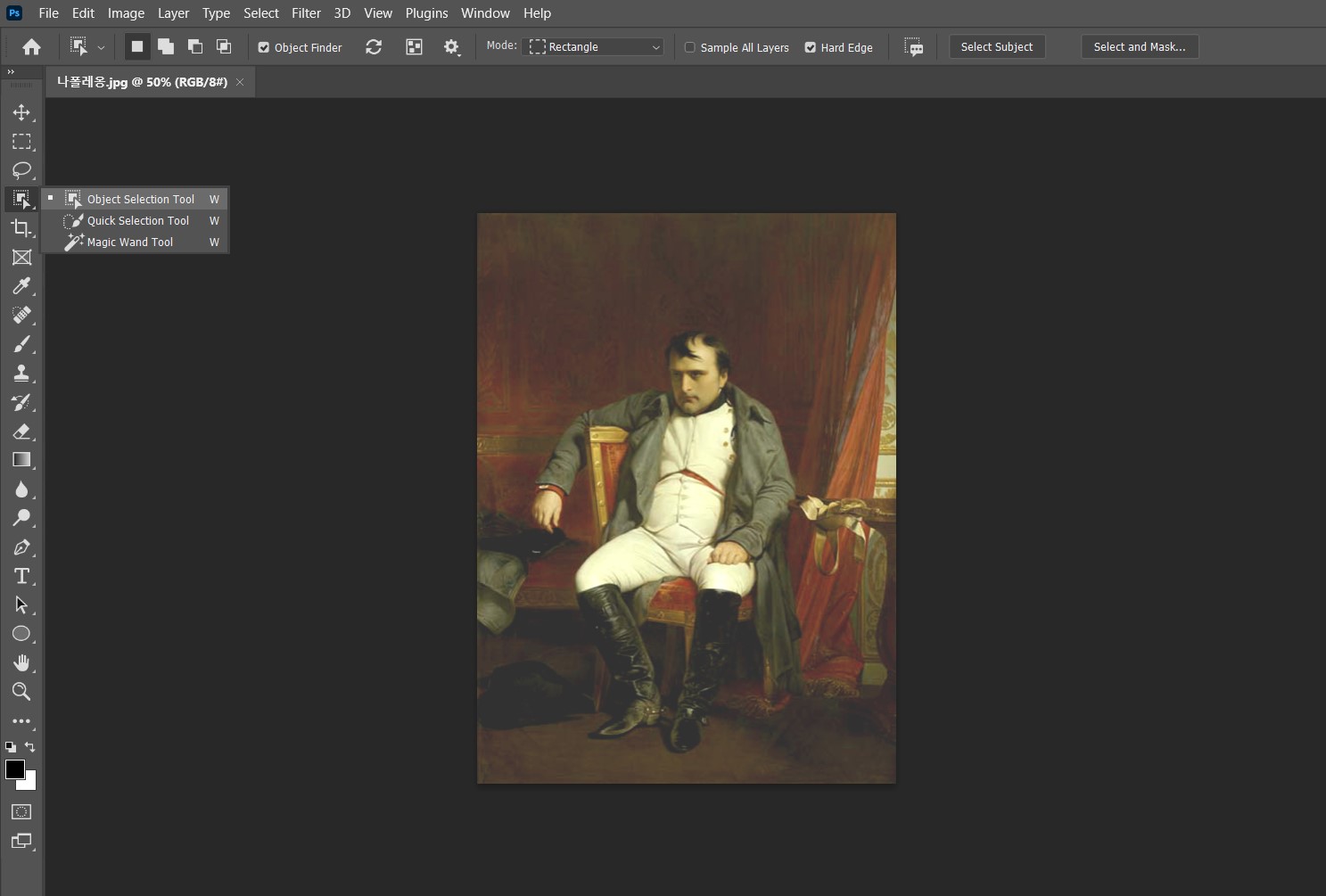This screenshot has height=896, width=1326.
Task: Toggle the Object Finder checkbox
Action: tap(264, 48)
